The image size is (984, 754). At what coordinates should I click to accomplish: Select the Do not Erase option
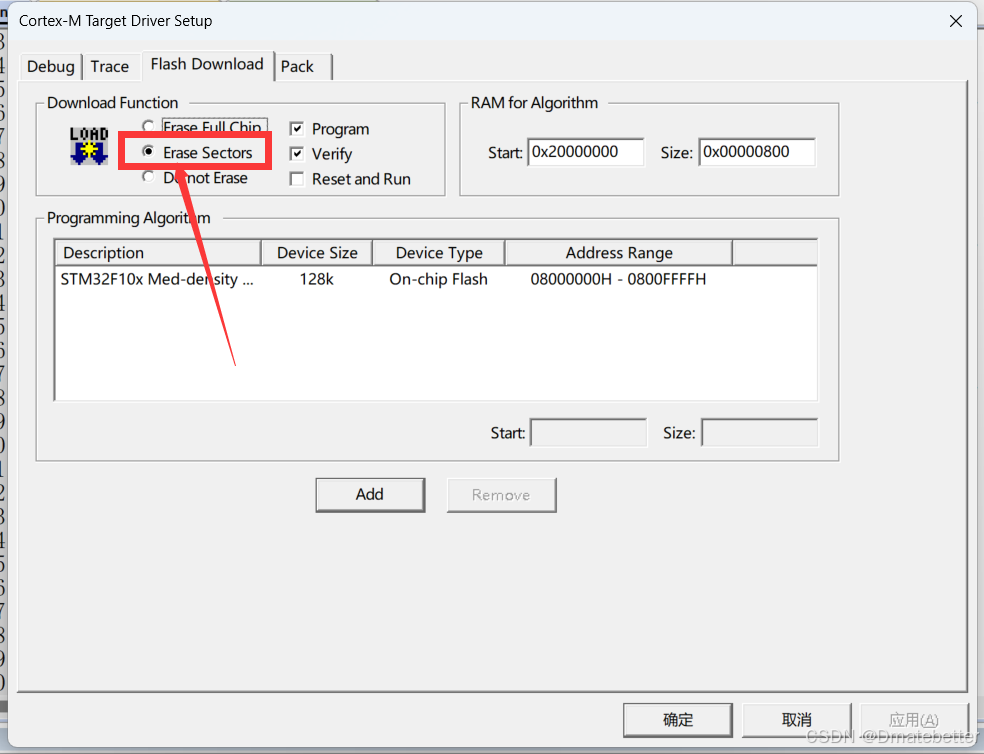pos(148,177)
